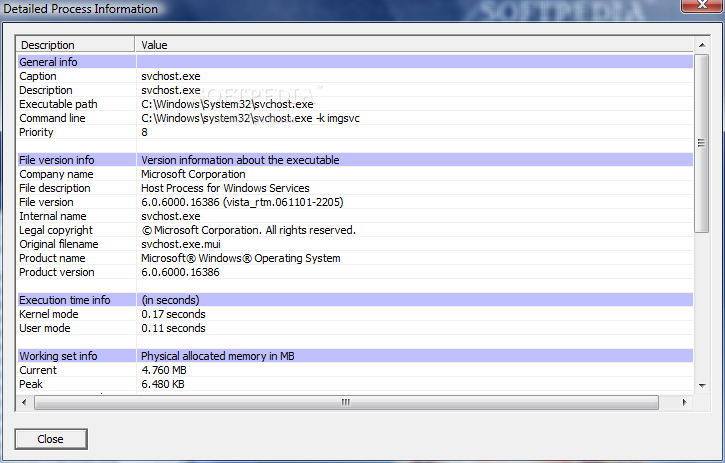Select the Product version label
725x463 pixels.
[x=56, y=272]
